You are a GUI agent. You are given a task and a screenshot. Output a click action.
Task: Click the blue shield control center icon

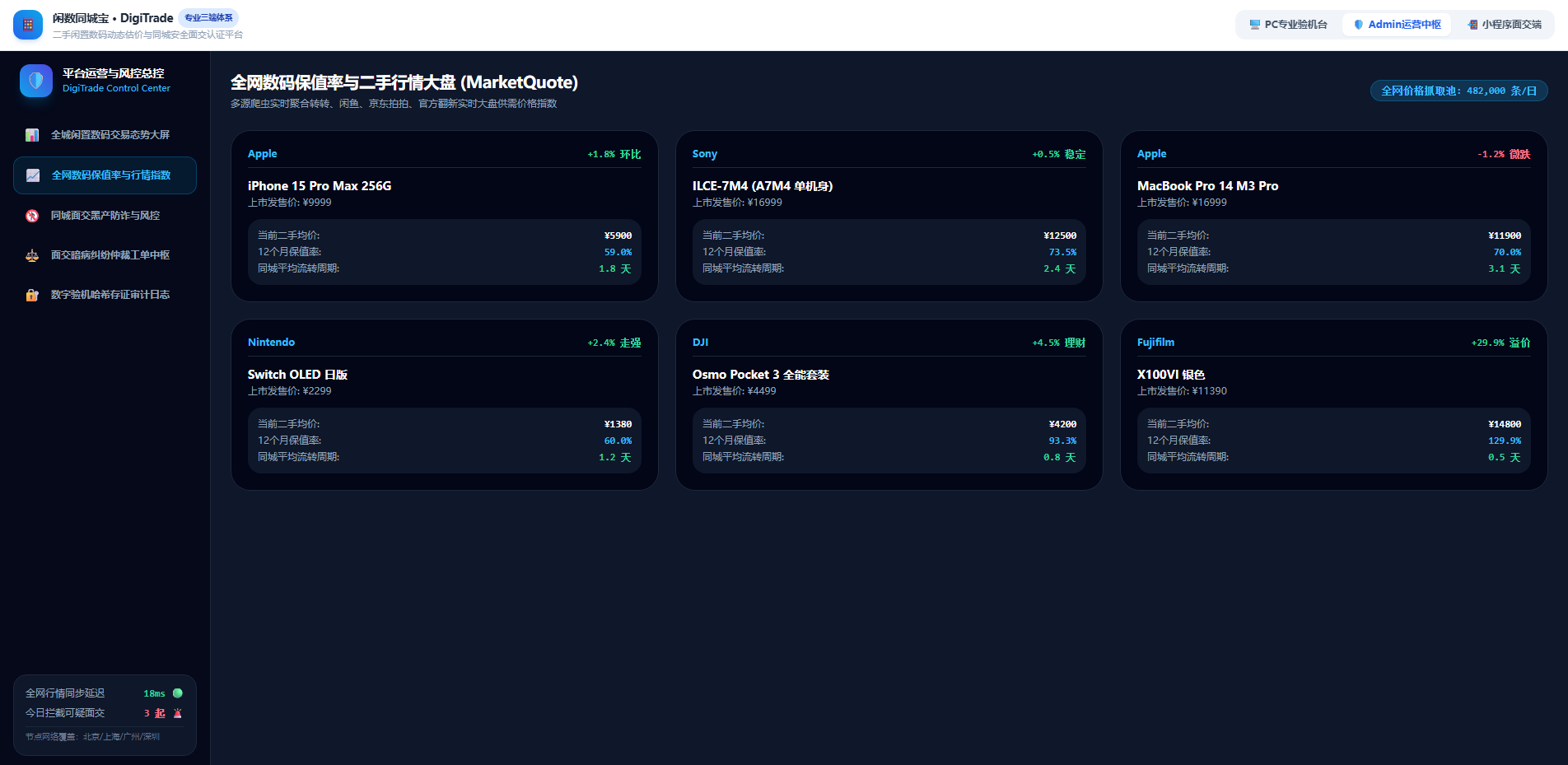pyautogui.click(x=36, y=81)
